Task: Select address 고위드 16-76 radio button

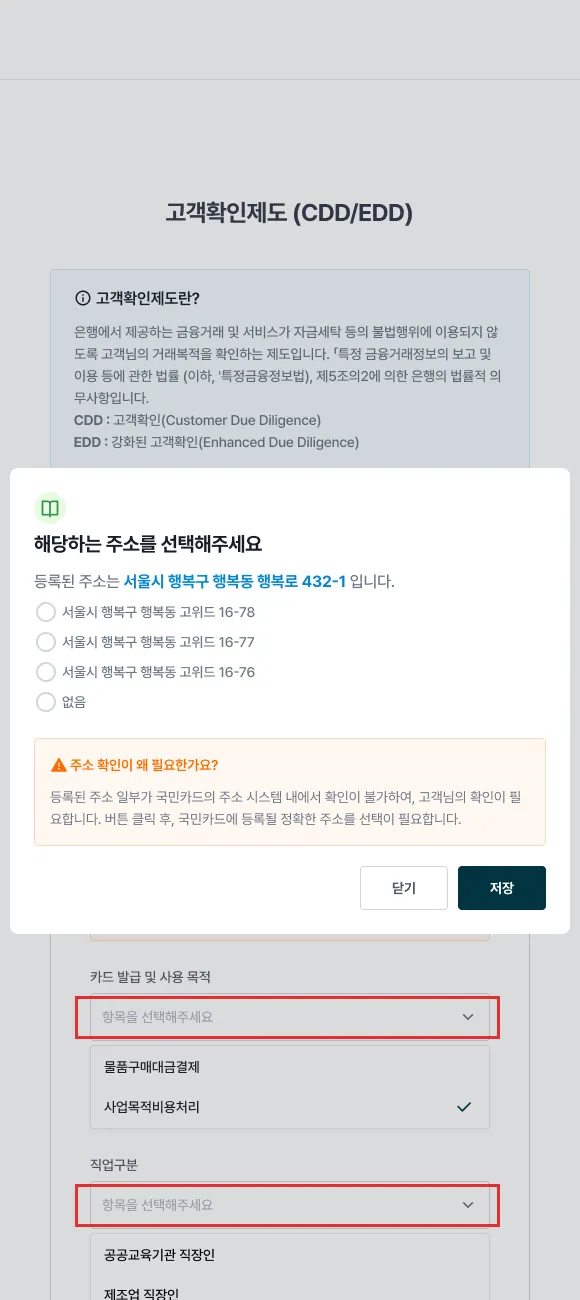Action: (x=45, y=672)
